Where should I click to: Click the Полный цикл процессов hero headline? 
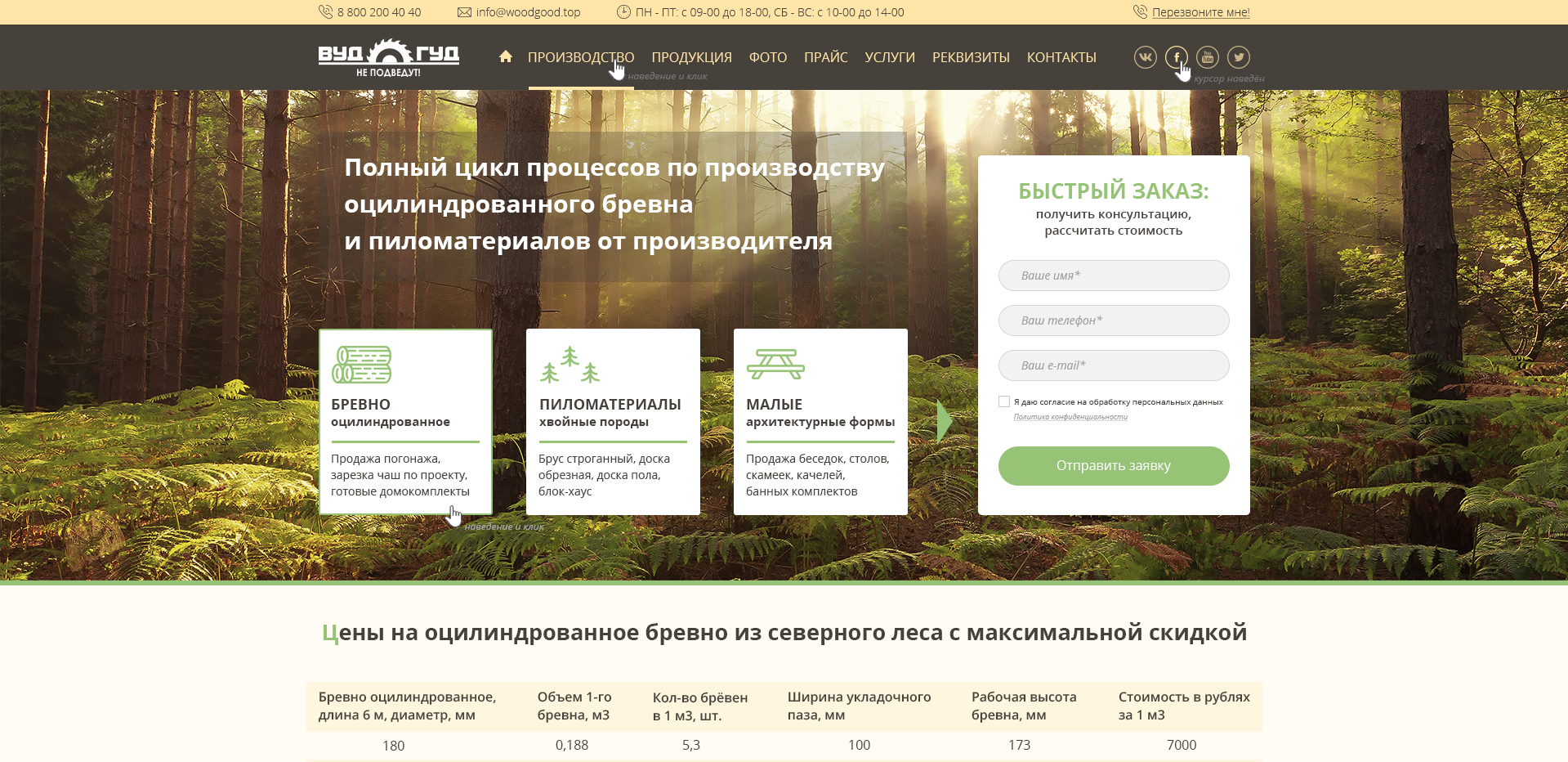614,204
